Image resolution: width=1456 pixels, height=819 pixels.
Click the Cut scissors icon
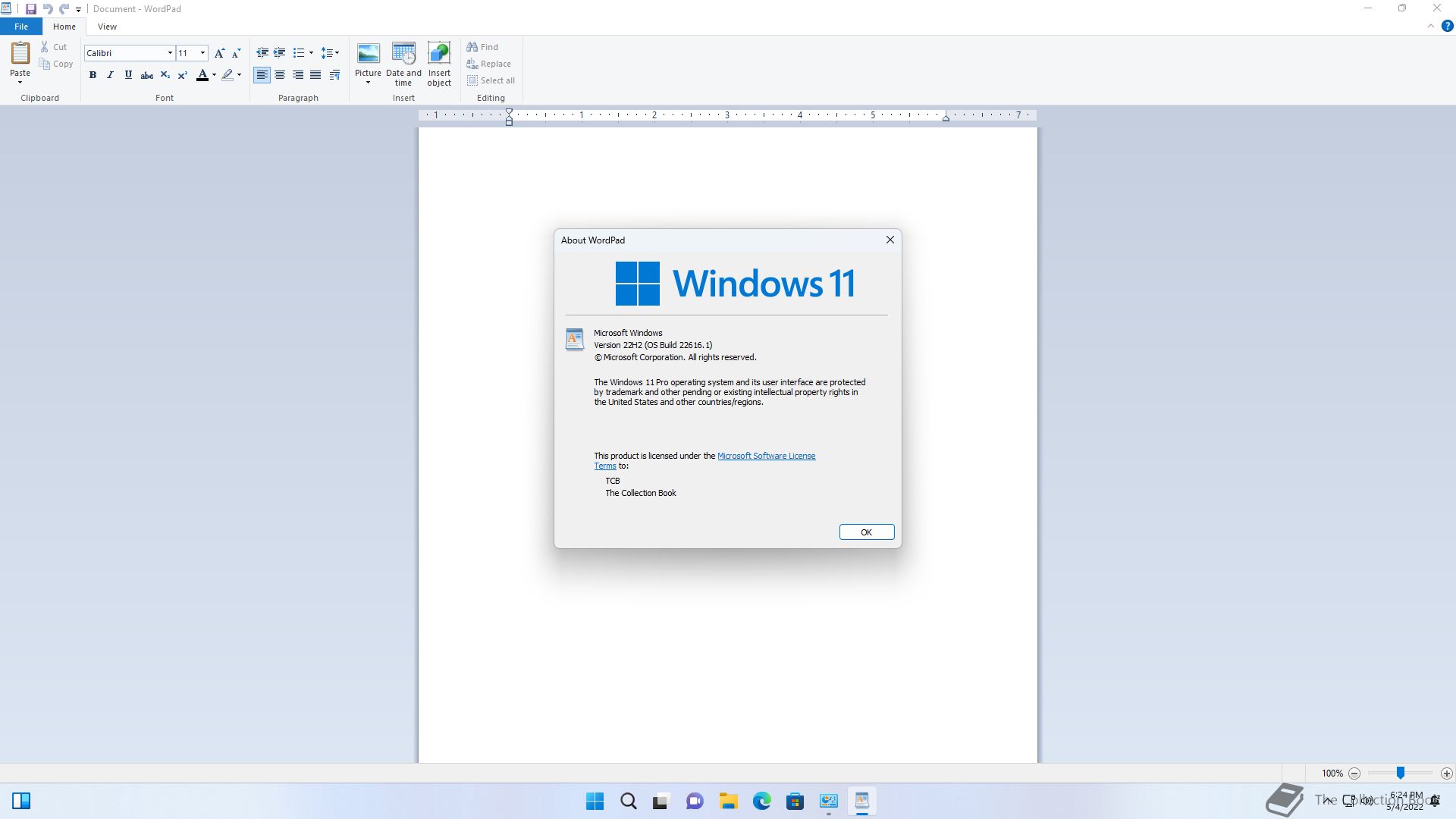[45, 47]
